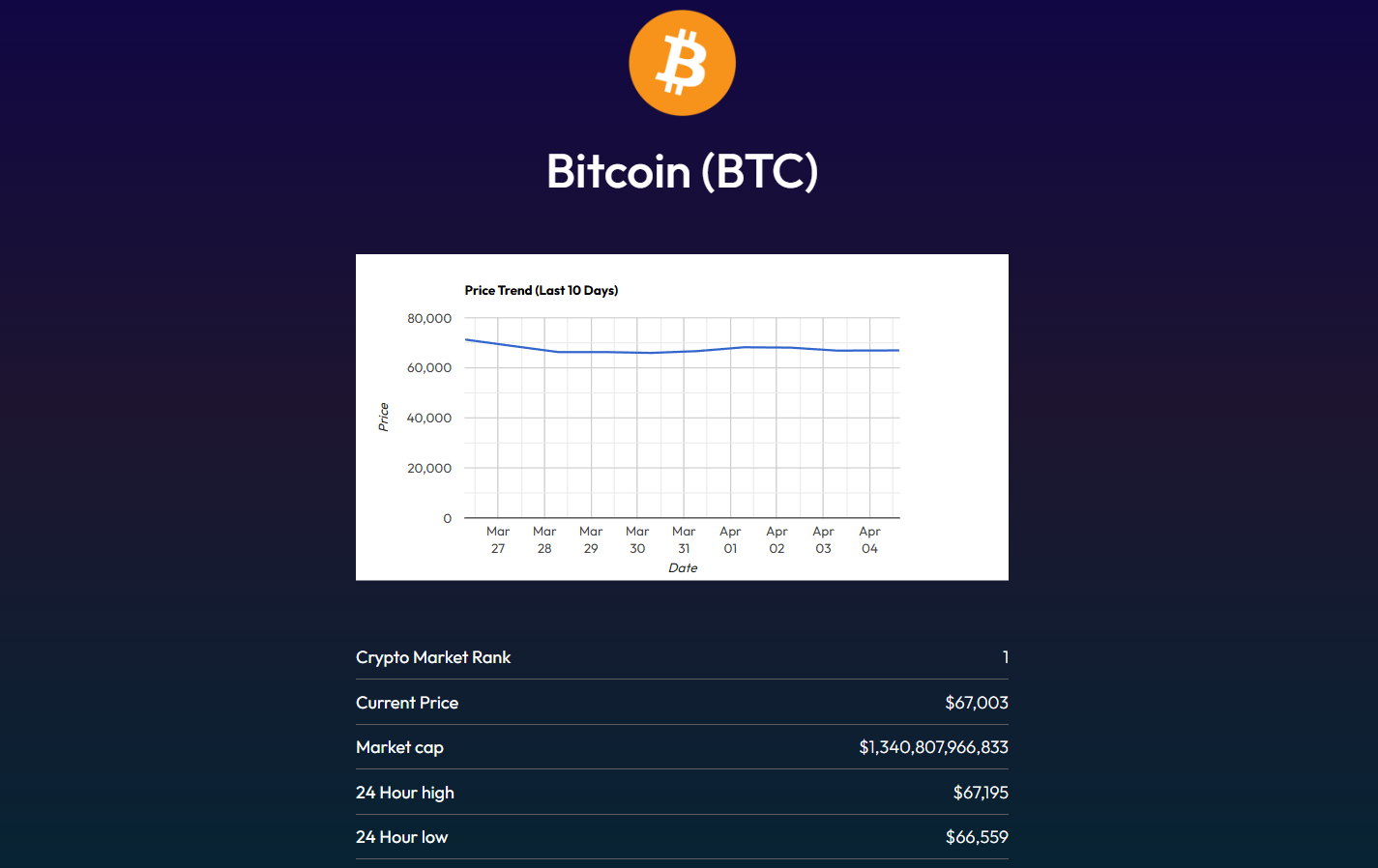Click the 80,000 y-axis label
Viewport: 1378px width, 868px height.
(429, 318)
